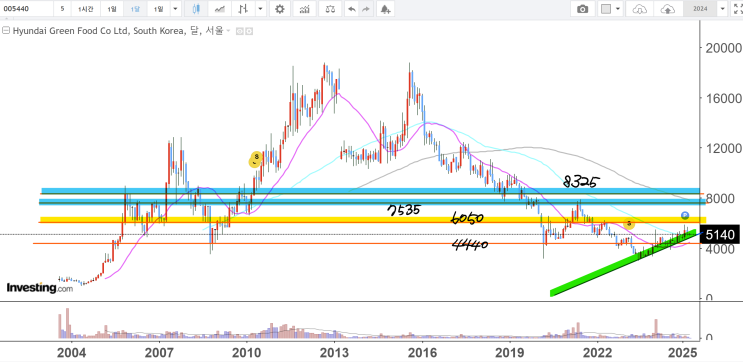Screen dimensions: 743x362
Task: Collapse the Hyundai Green Food legend box
Action: (6, 31)
